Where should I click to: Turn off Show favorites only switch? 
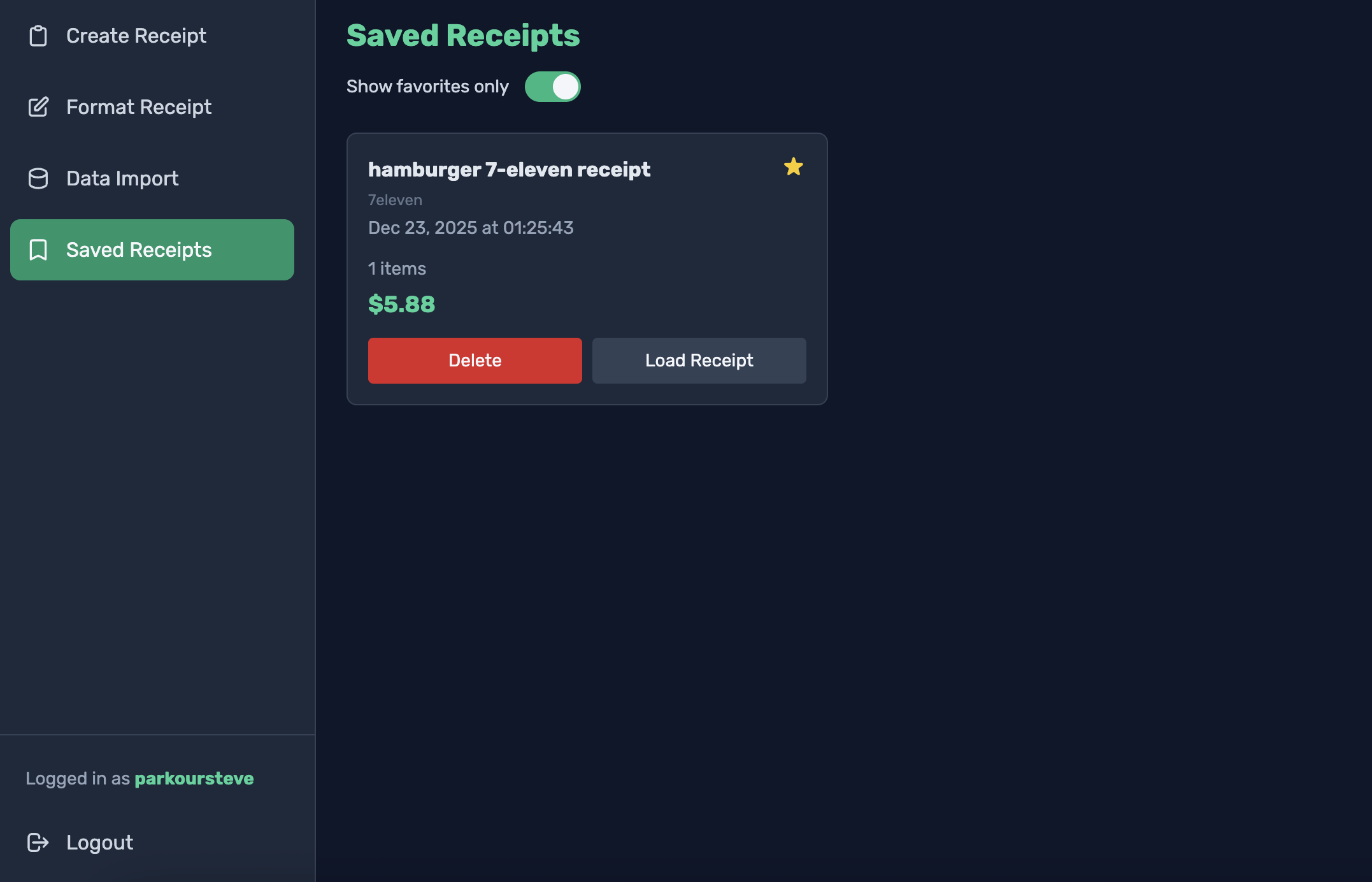[x=552, y=87]
